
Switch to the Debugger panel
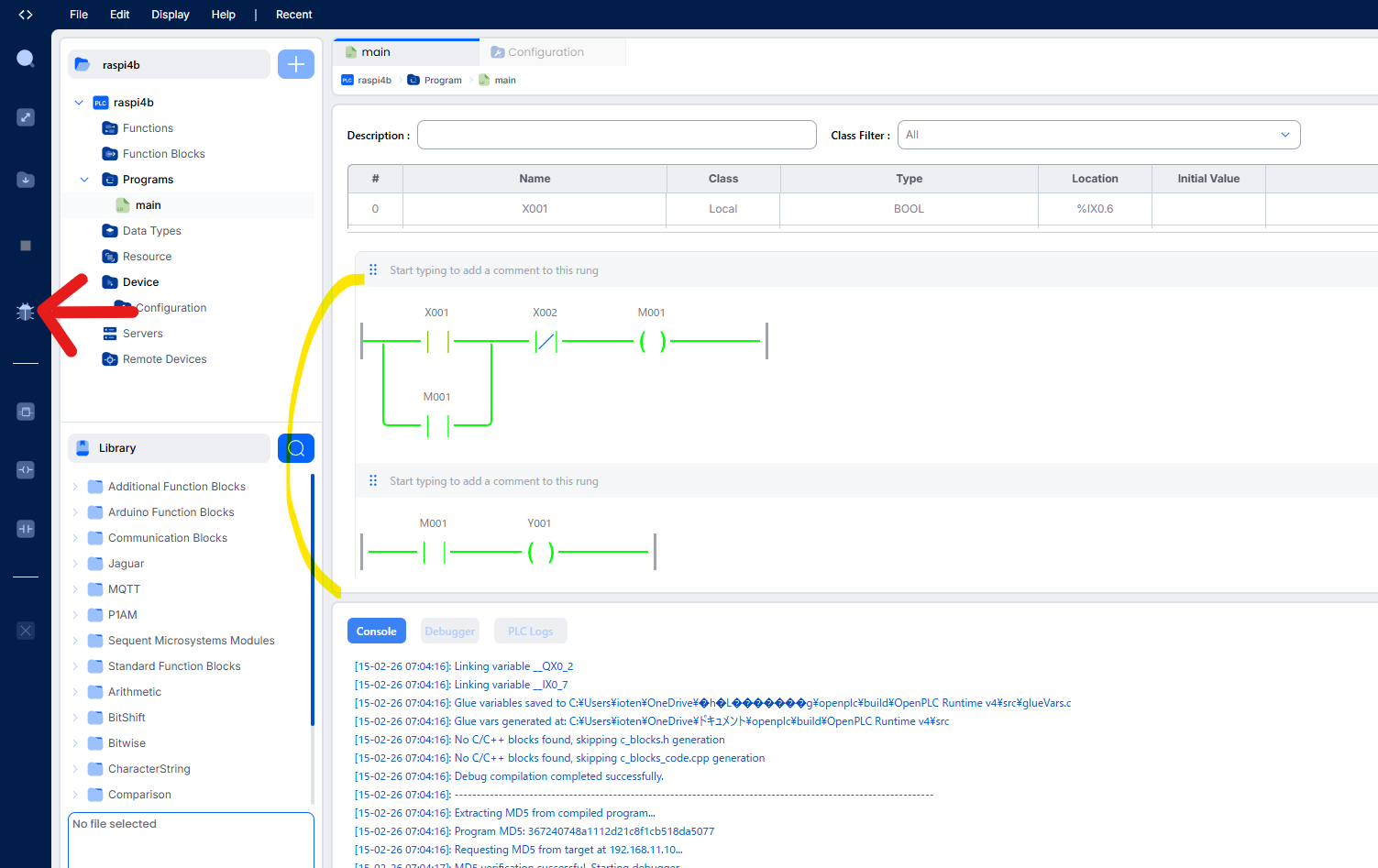[x=449, y=632]
